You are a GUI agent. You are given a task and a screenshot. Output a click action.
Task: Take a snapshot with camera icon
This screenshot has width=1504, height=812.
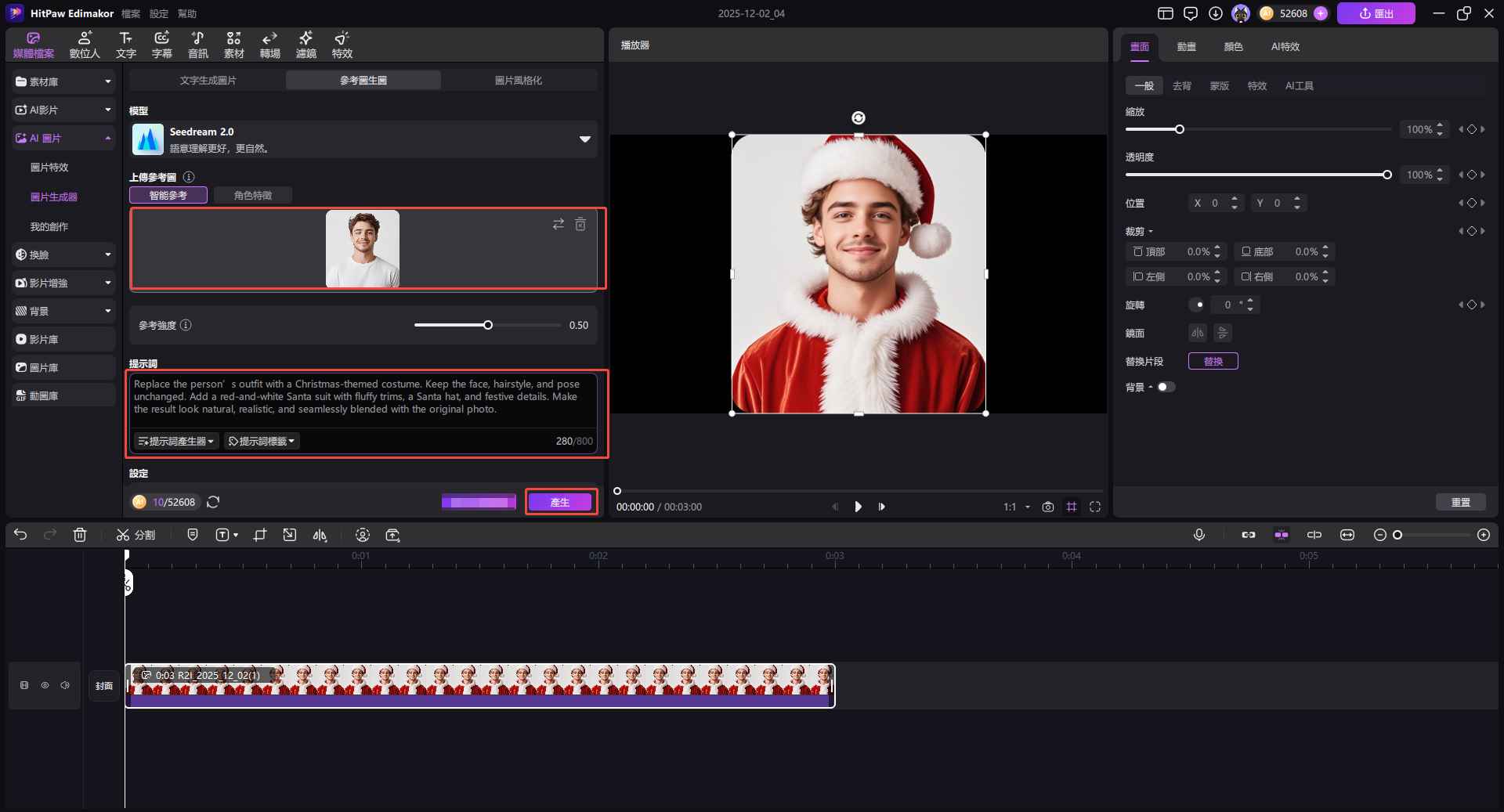click(x=1048, y=507)
